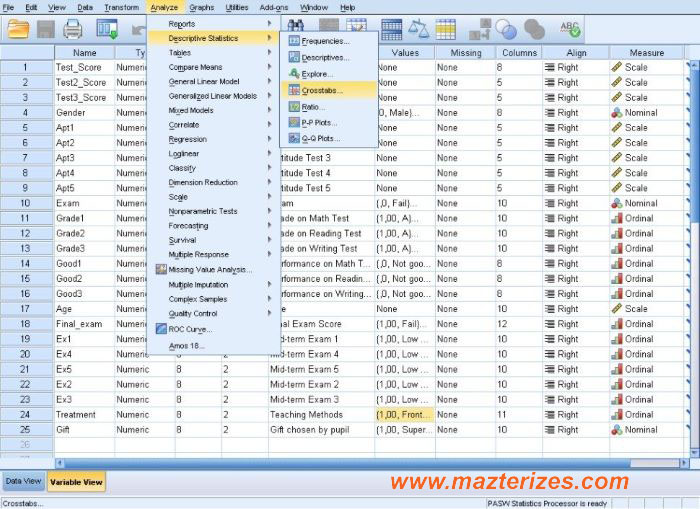Switch to the Data View tab

[23, 481]
